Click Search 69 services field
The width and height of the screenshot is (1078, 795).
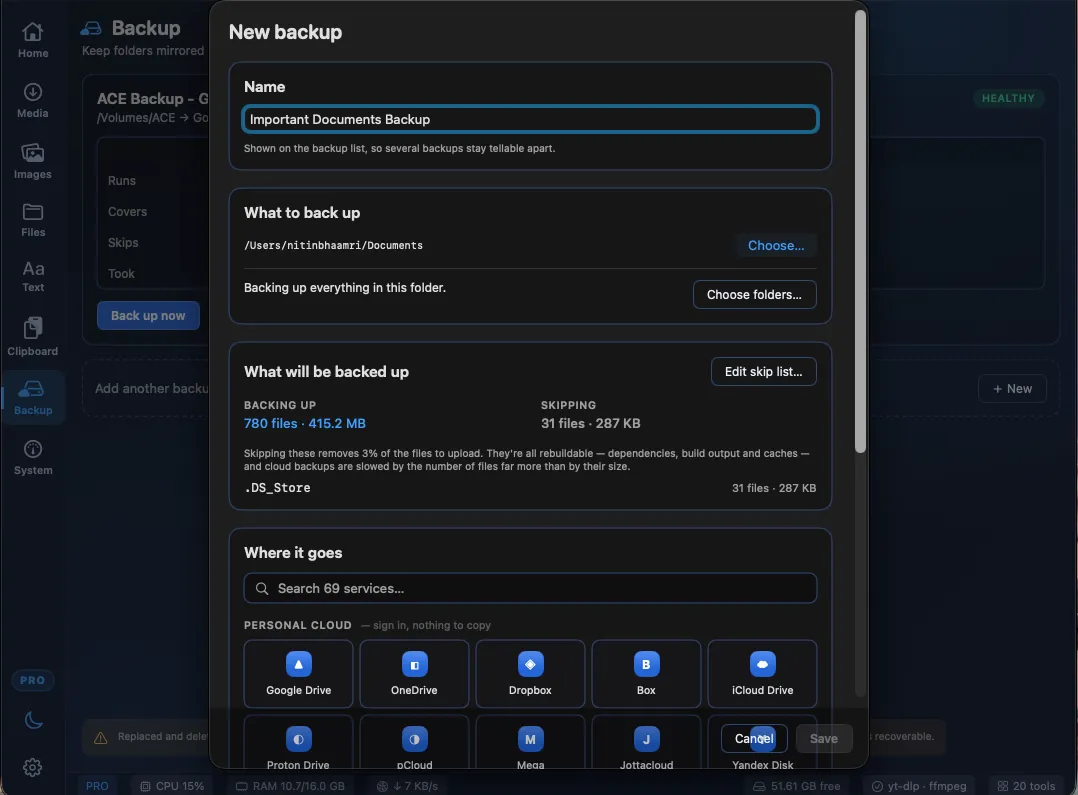530,589
